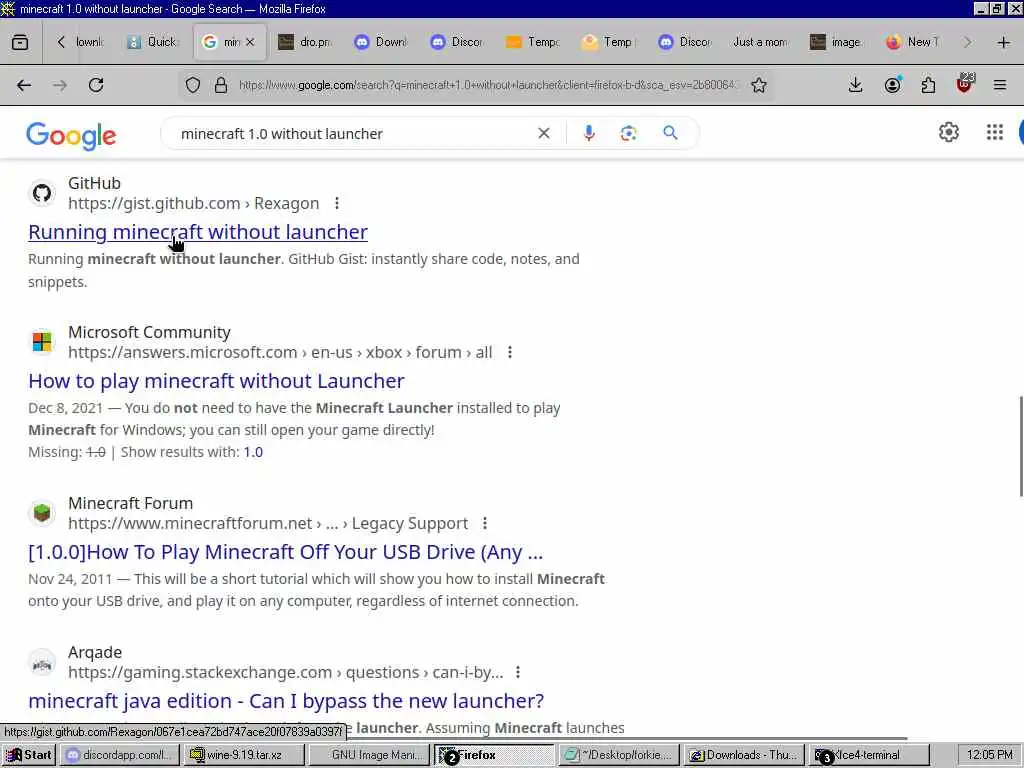Image resolution: width=1024 pixels, height=768 pixels.
Task: Open the tracking protection shield icon
Action: click(x=193, y=85)
